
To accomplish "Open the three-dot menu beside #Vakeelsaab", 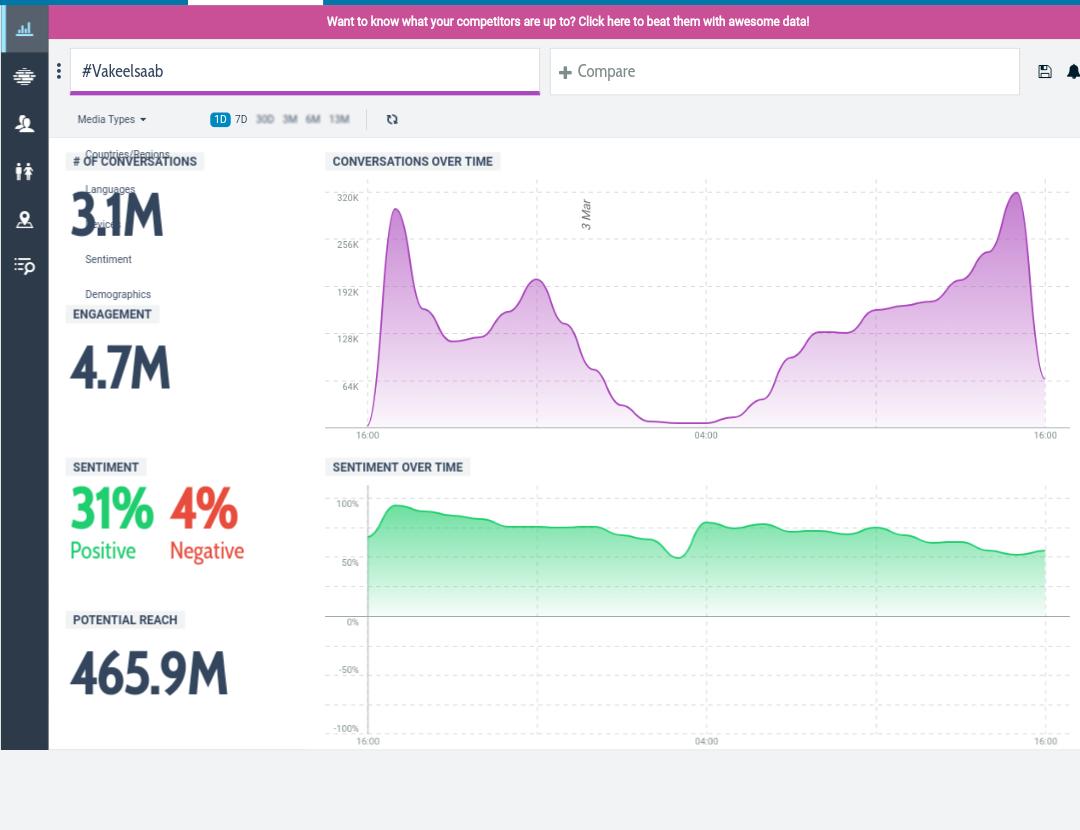I will (x=59, y=71).
